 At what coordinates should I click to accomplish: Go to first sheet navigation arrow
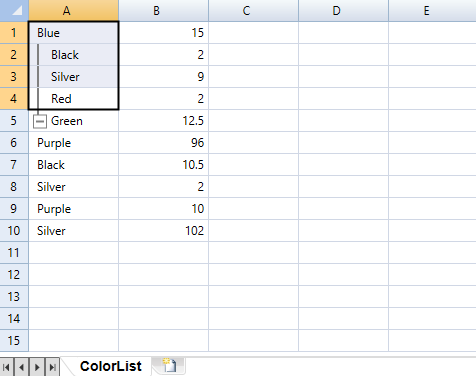pyautogui.click(x=6, y=367)
